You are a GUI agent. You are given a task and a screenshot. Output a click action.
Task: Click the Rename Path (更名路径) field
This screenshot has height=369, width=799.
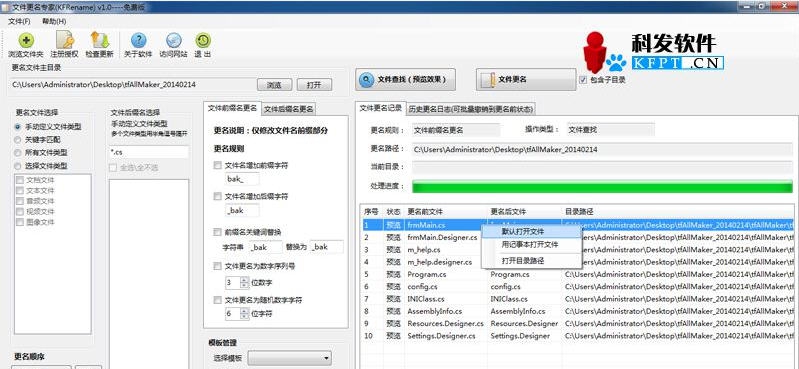(x=602, y=150)
